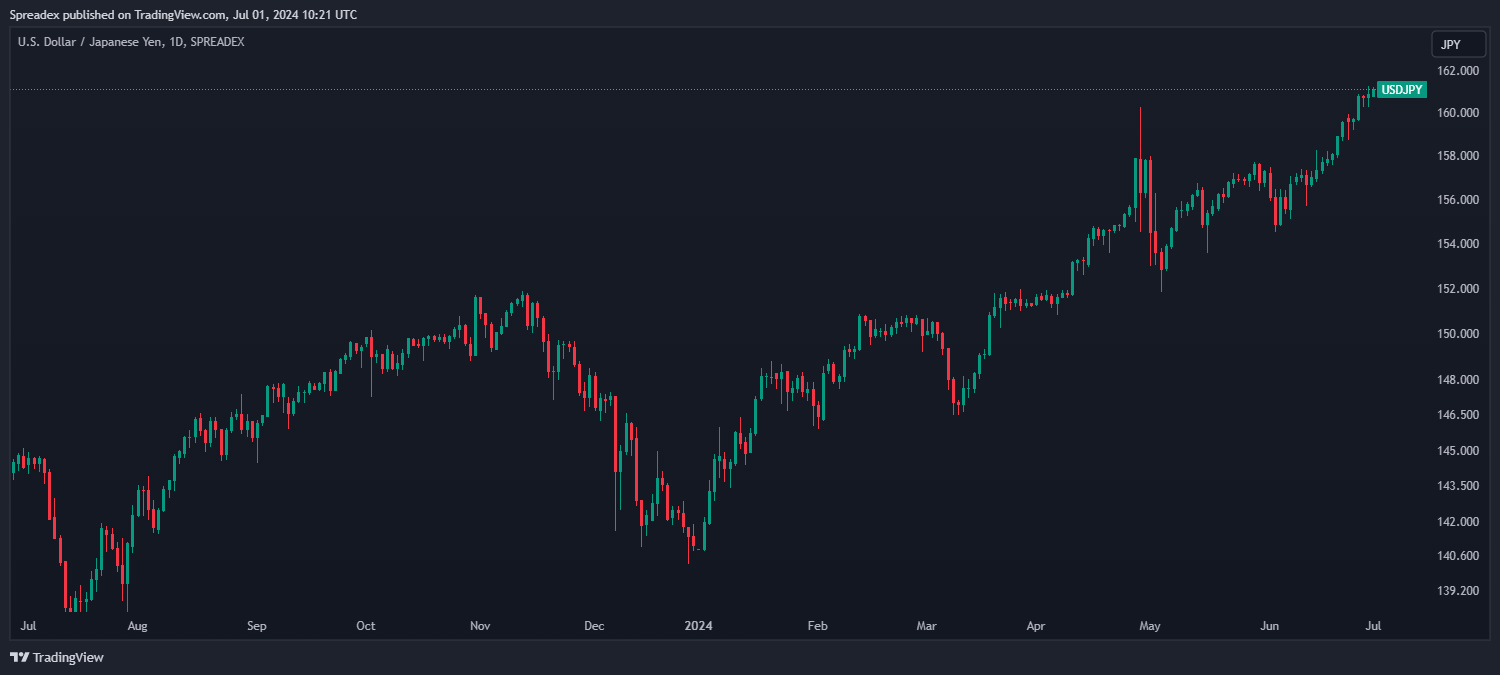
Task: Click the Aug label on time axis
Action: 138,627
